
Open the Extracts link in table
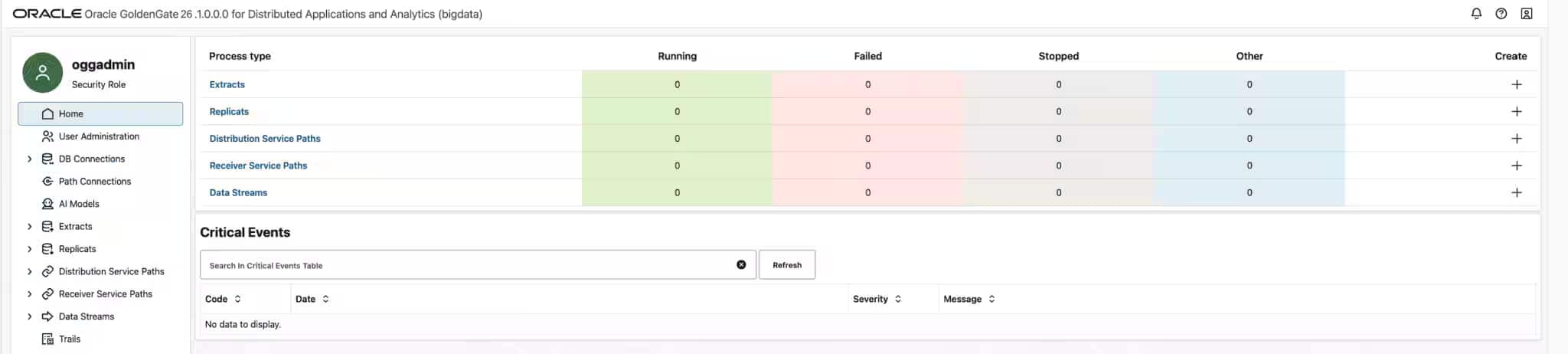[x=227, y=84]
